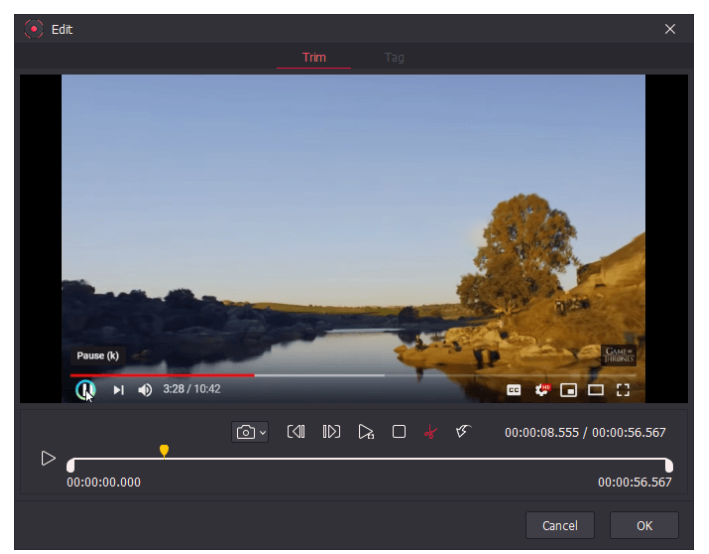Seek on the red video progress bar

click(x=162, y=375)
